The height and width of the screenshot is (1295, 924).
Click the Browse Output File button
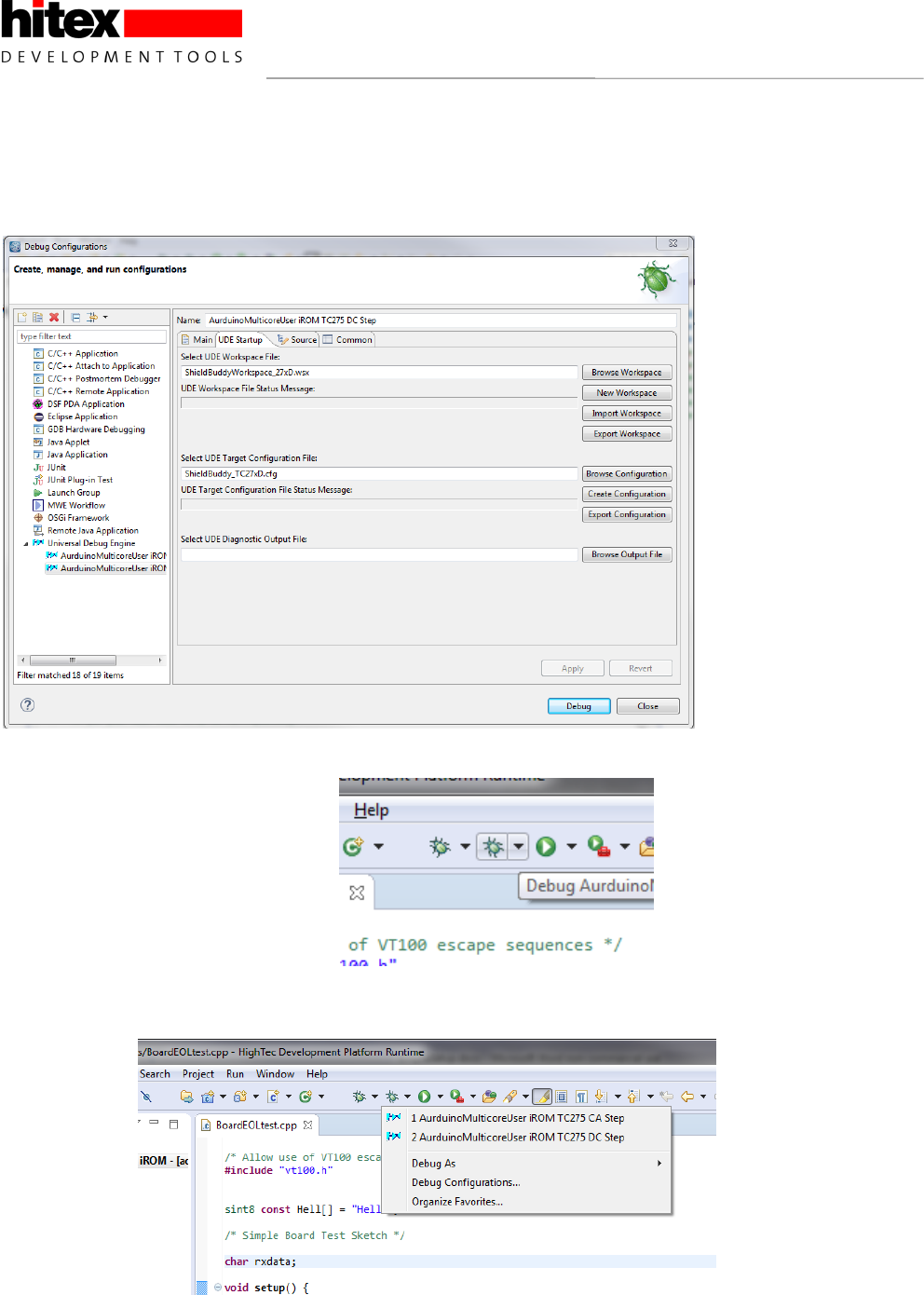pyautogui.click(x=627, y=554)
